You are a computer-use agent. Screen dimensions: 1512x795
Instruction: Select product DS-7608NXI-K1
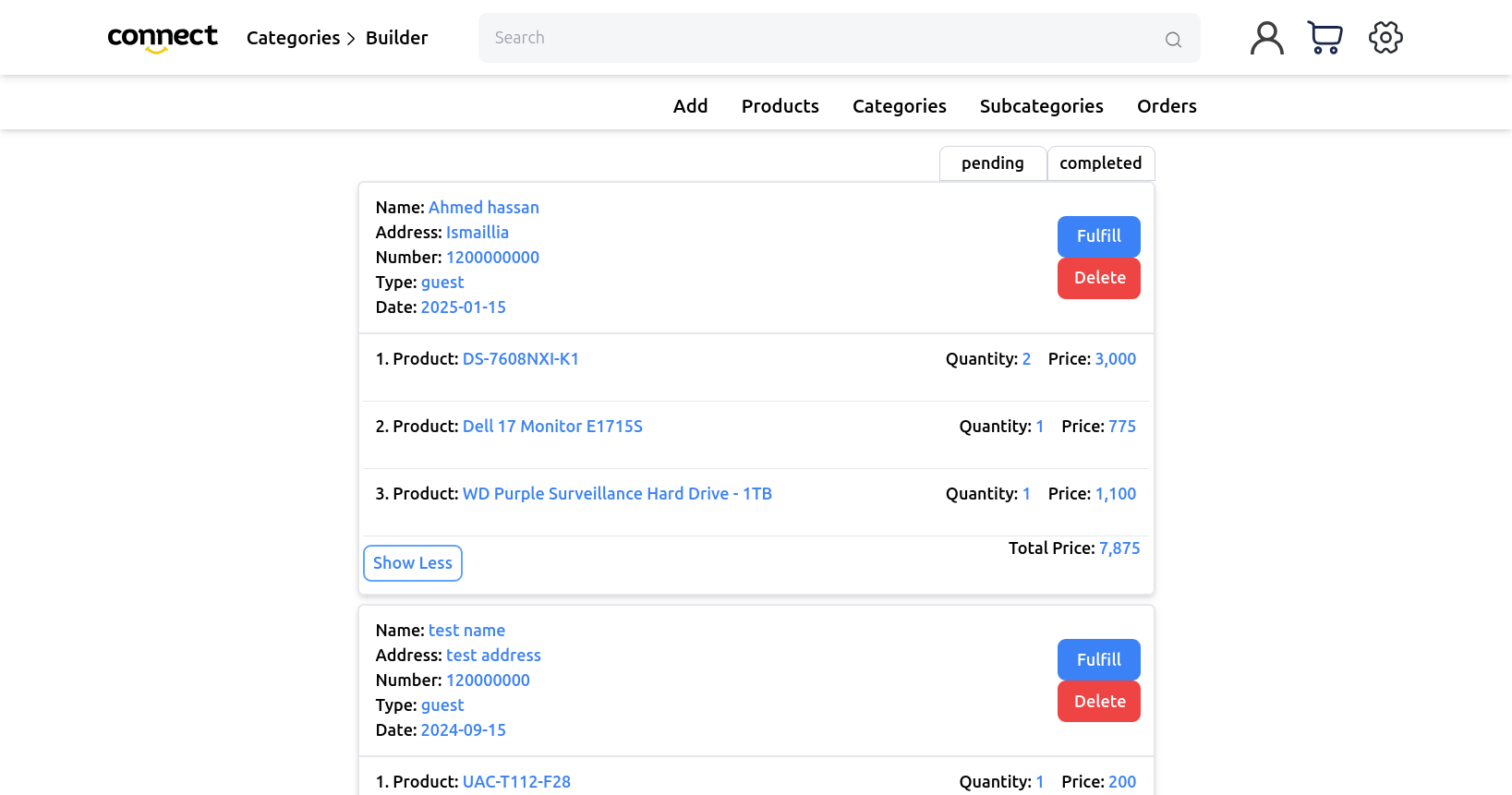(521, 359)
